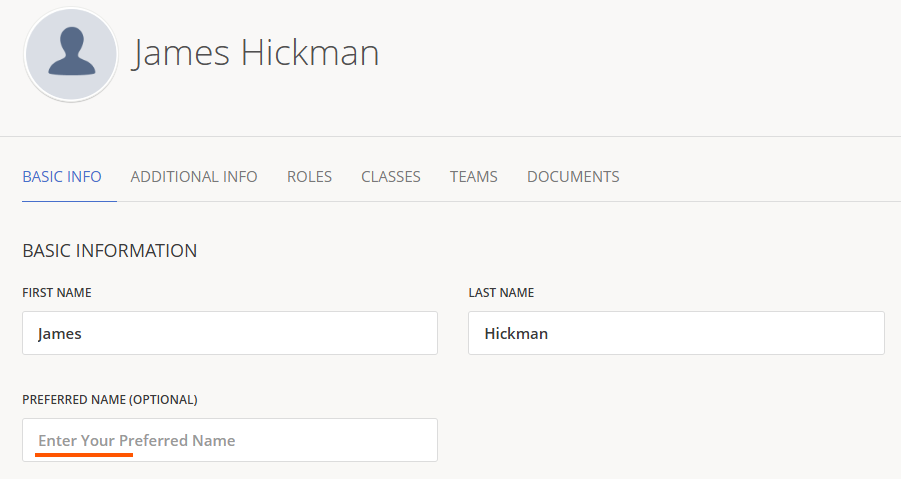Click the divider line below the profile header

click(450, 136)
